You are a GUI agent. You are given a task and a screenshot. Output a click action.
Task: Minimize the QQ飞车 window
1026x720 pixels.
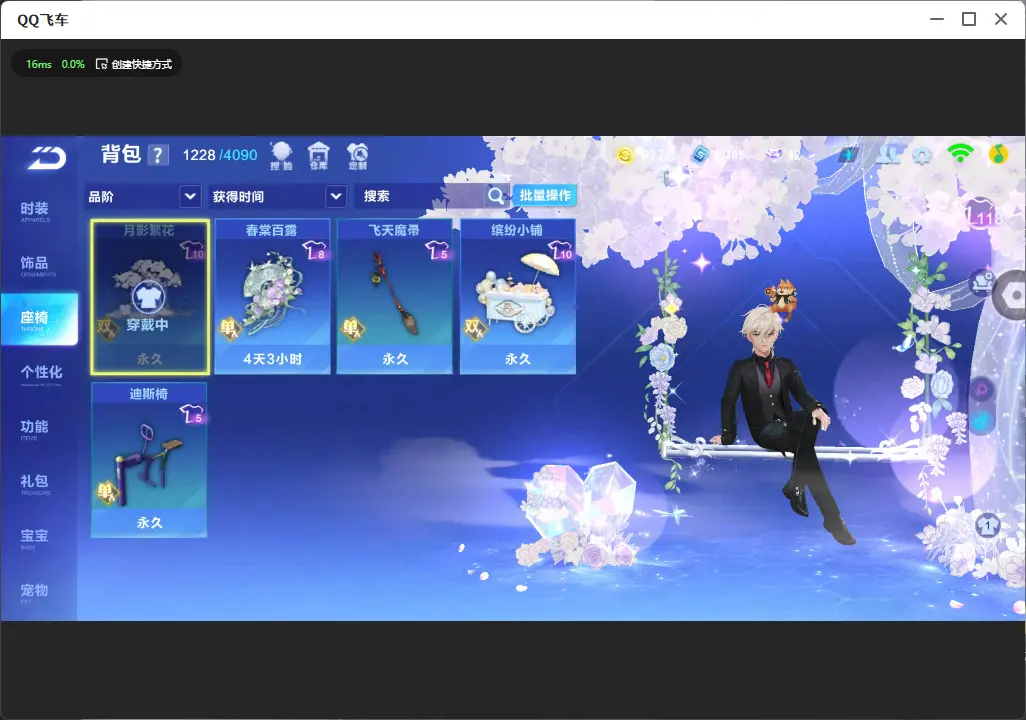click(937, 20)
